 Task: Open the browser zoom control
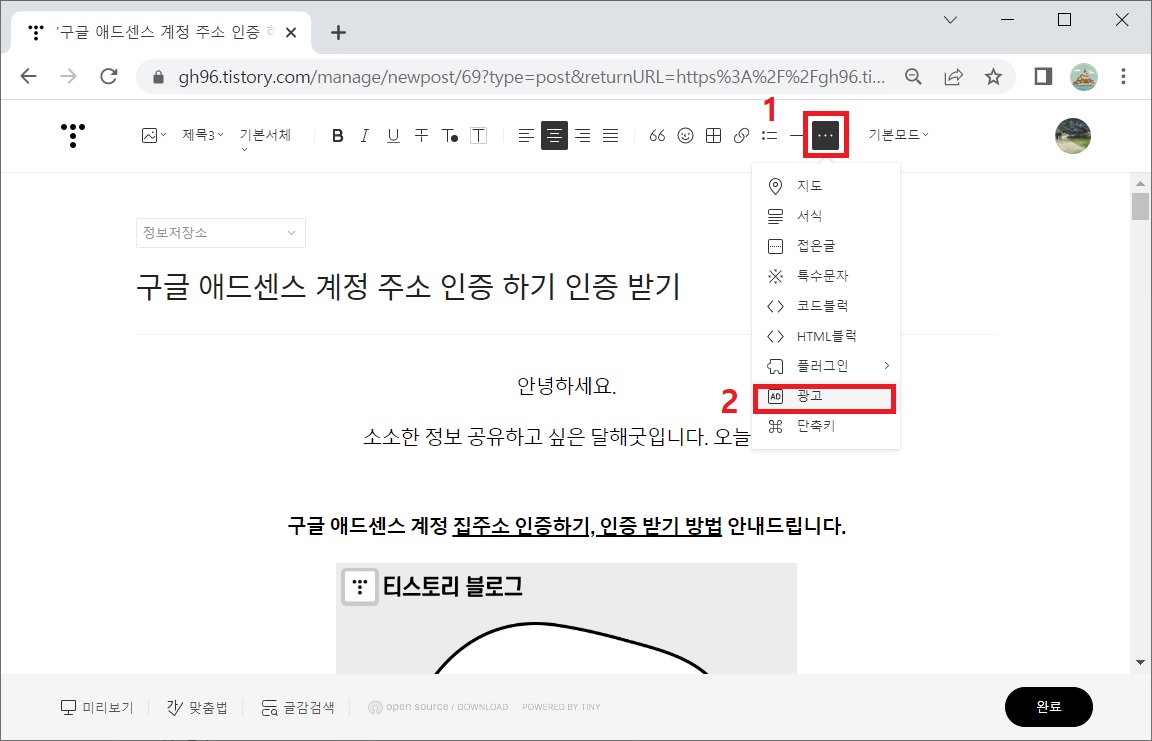coord(913,76)
